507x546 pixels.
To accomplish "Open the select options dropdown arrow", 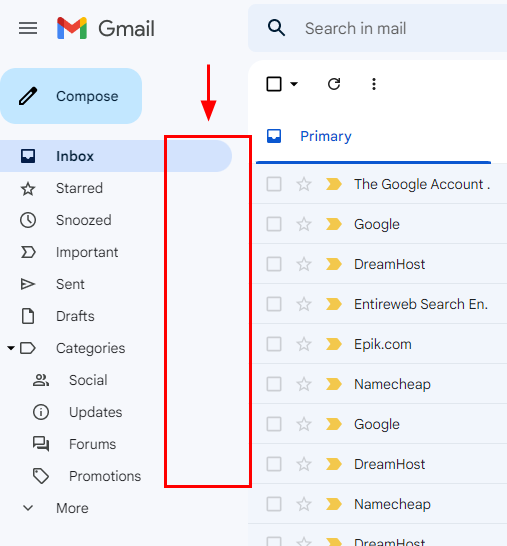I will coord(294,84).
